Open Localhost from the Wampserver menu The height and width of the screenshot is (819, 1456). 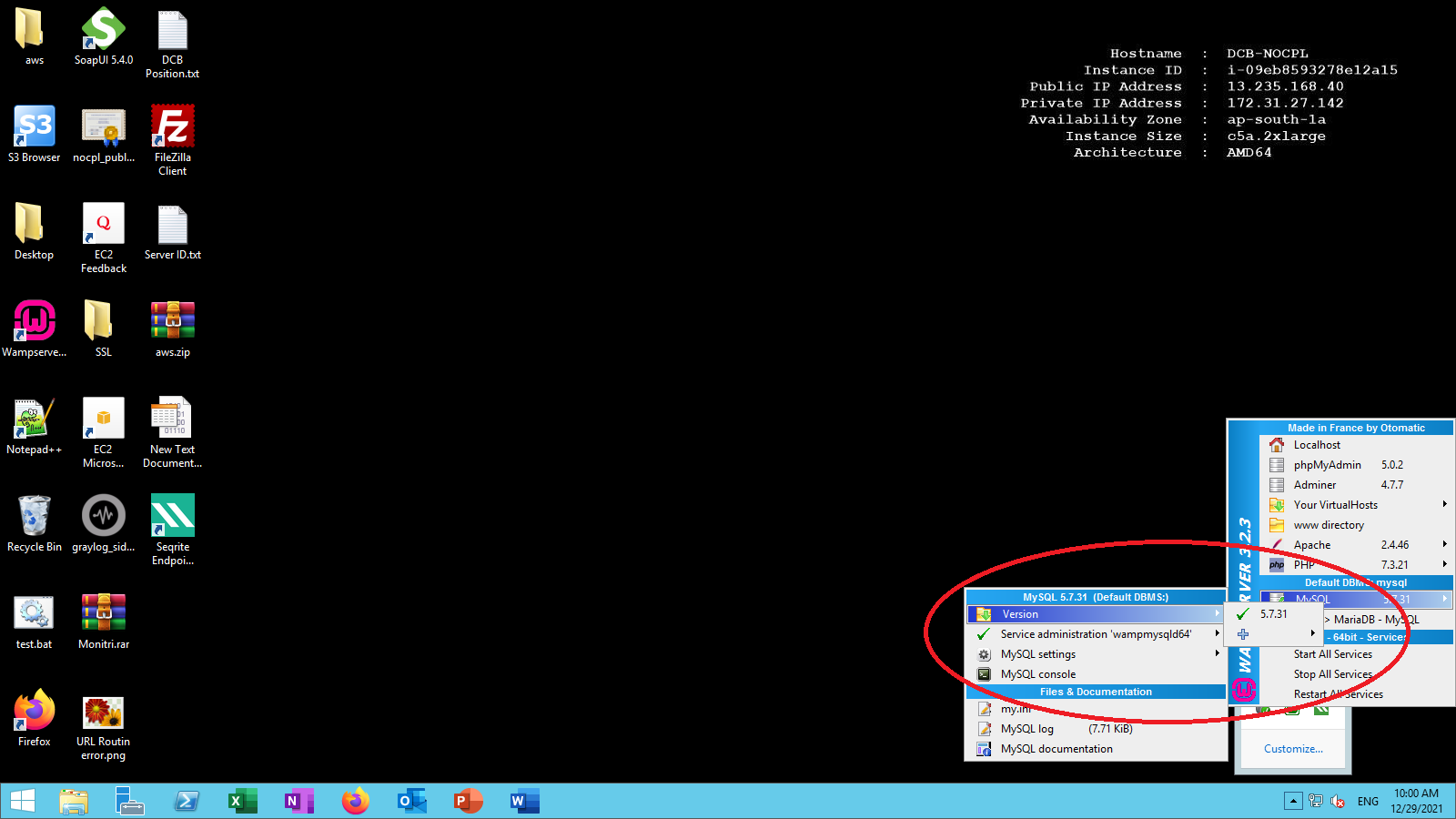coord(1356,445)
